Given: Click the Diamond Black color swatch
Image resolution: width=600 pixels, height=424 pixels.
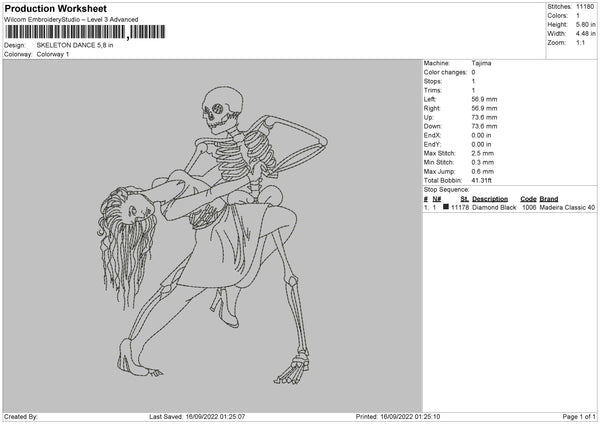Looking at the screenshot, I should [447, 207].
